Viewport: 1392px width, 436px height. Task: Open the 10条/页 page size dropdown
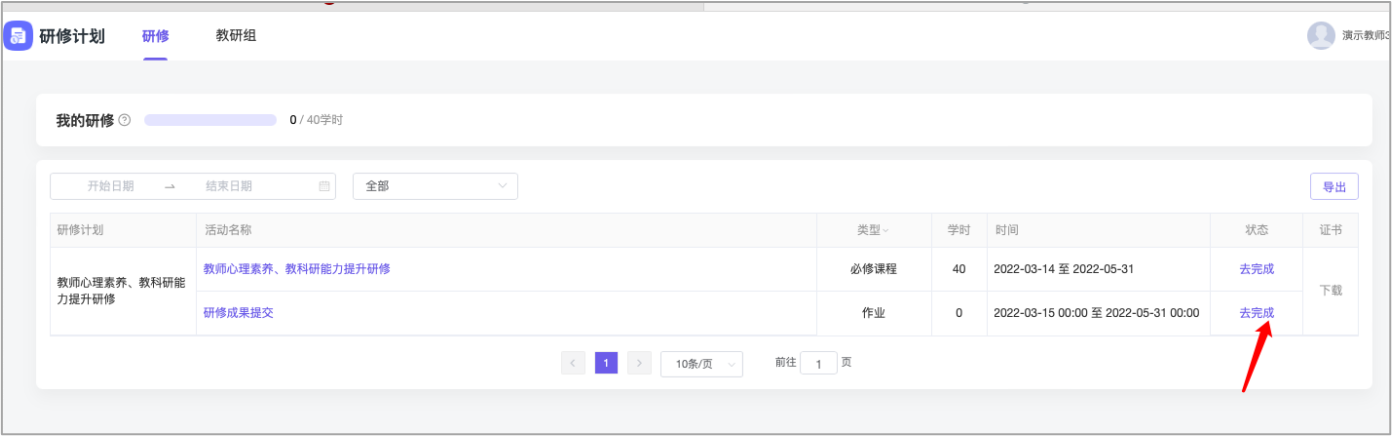701,364
